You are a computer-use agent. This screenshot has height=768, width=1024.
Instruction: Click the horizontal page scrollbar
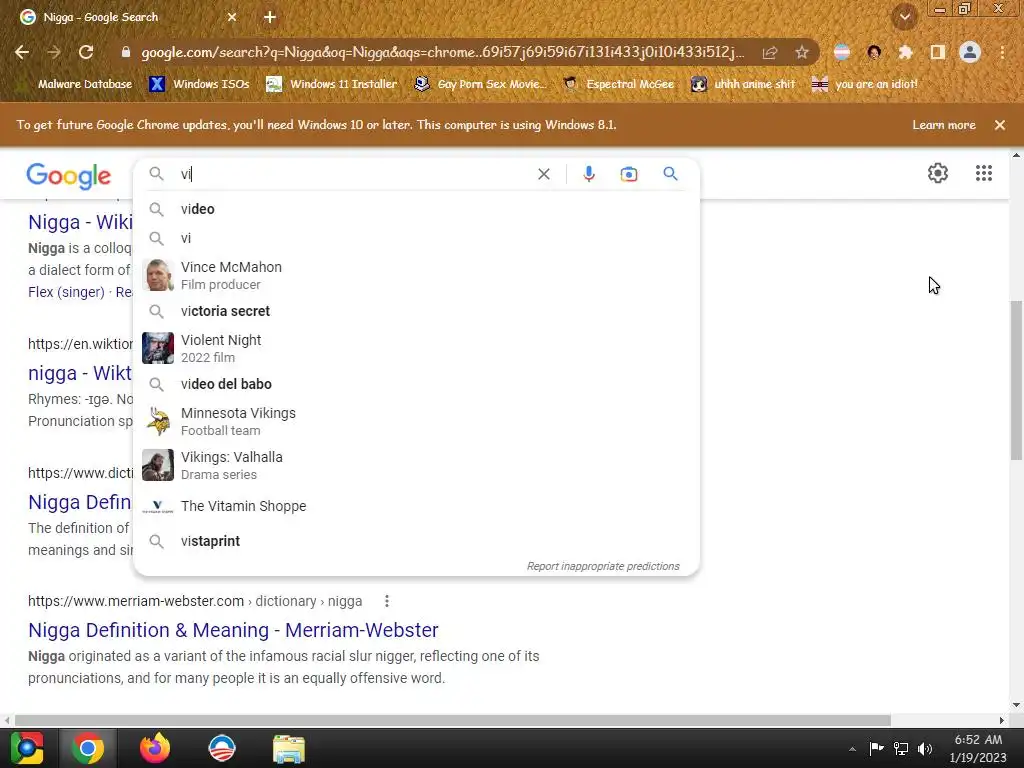(453, 720)
